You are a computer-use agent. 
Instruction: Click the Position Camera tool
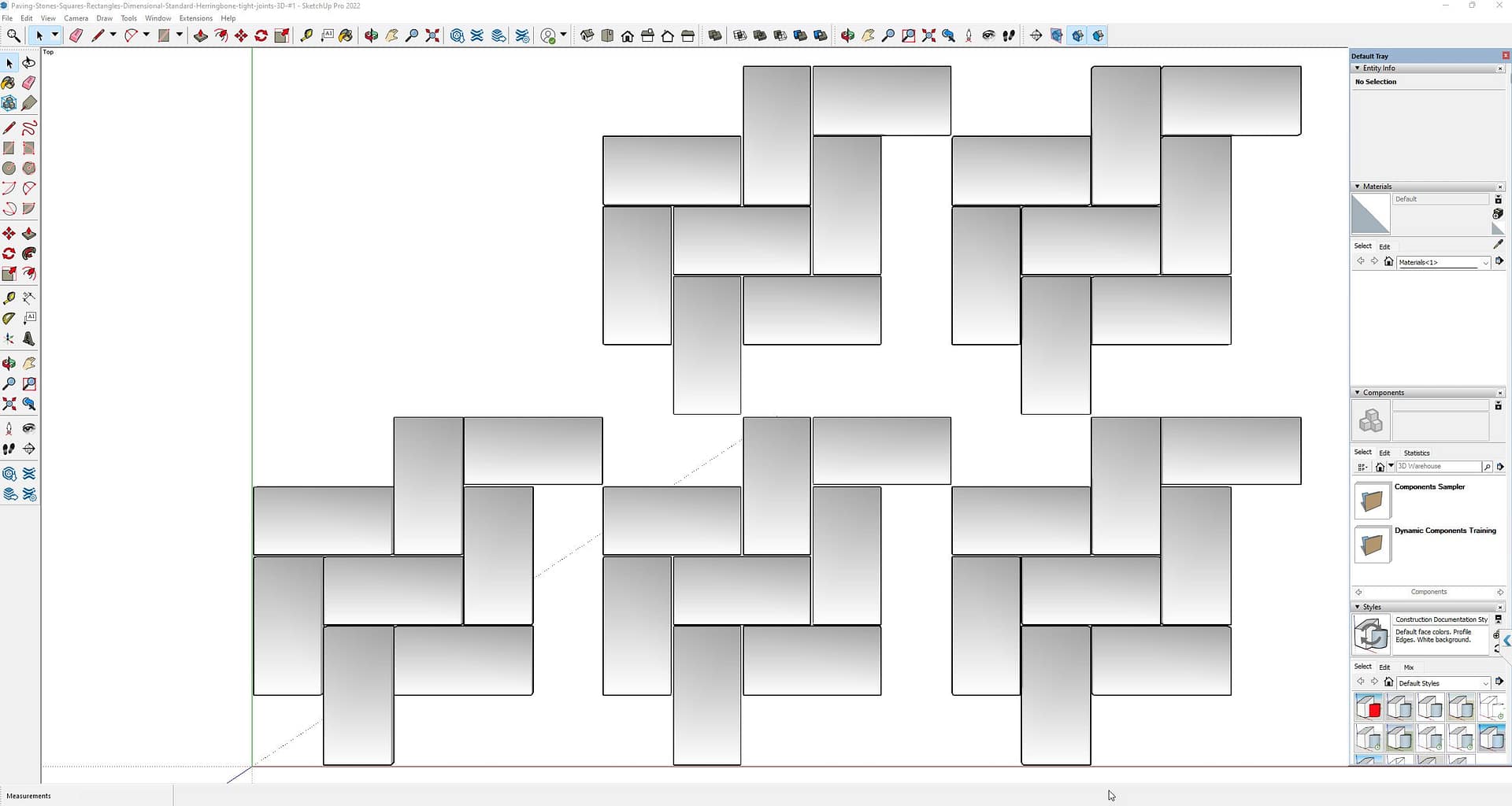[9, 428]
